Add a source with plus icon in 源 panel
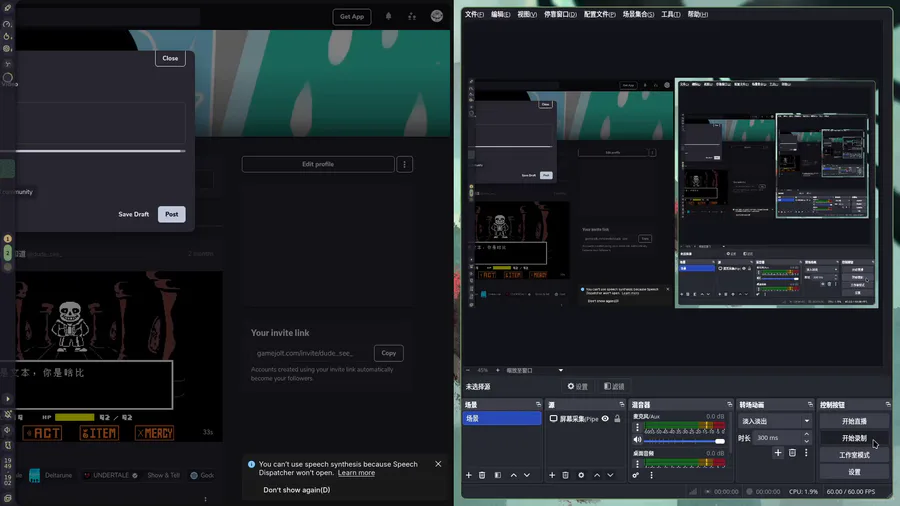 coord(552,475)
